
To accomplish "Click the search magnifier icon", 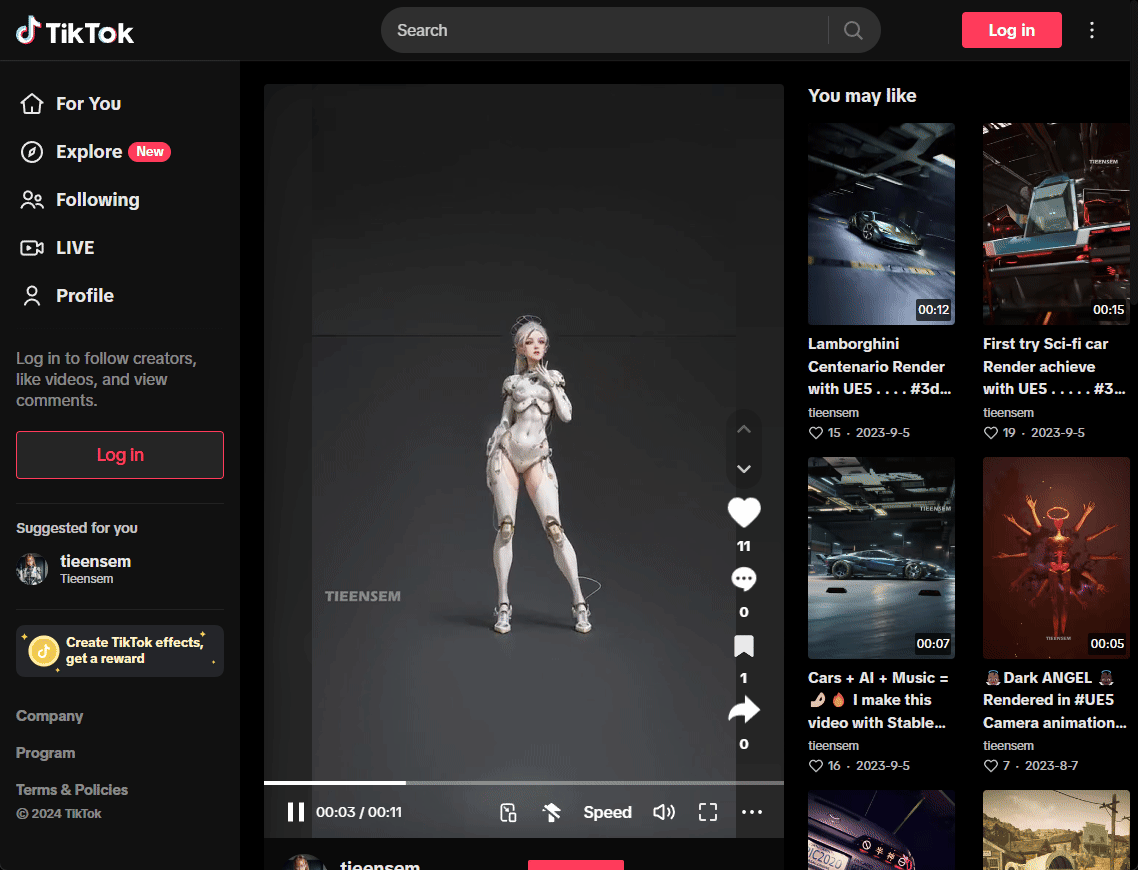I will [852, 30].
